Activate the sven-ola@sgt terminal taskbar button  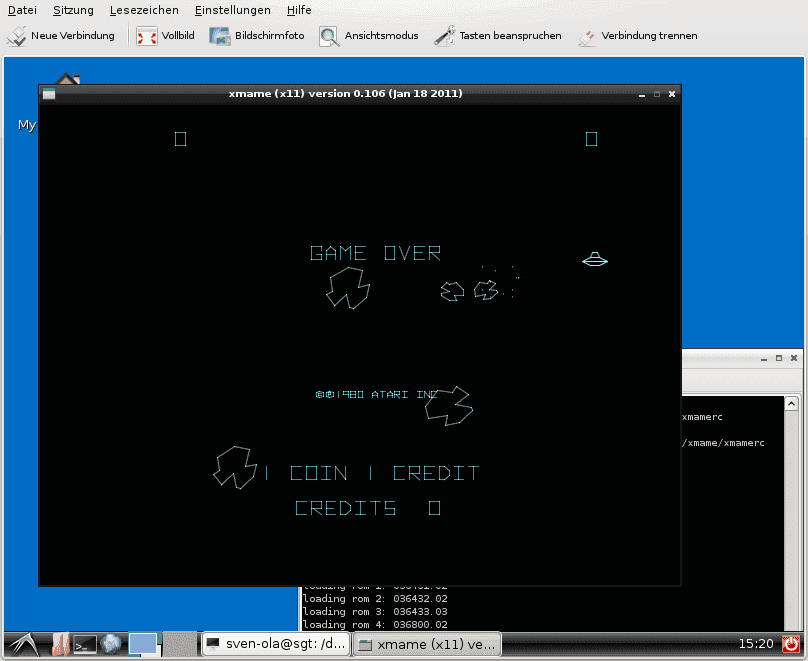pyautogui.click(x=276, y=644)
